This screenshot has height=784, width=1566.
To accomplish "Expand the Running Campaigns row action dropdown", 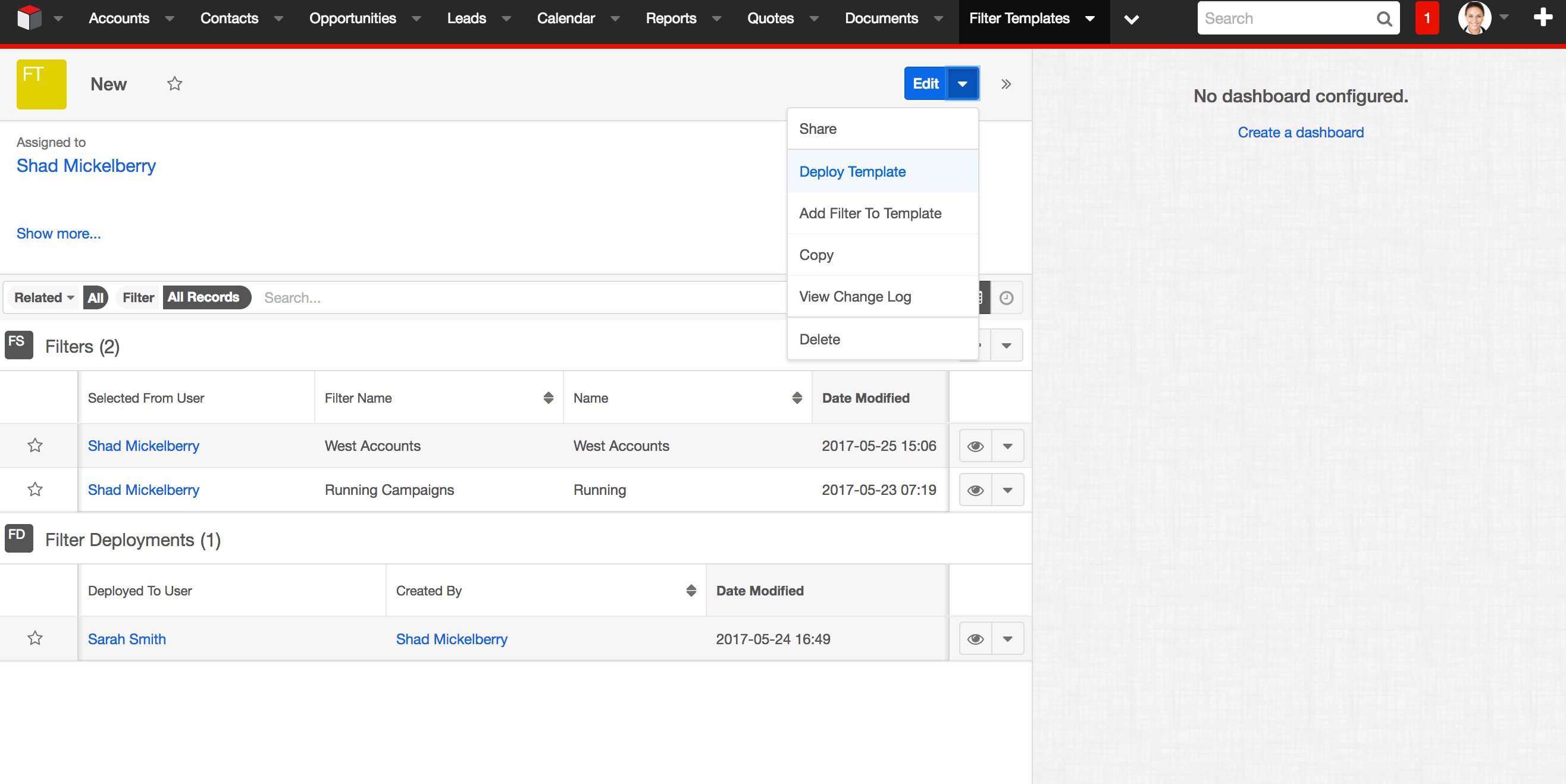I will coord(1008,489).
